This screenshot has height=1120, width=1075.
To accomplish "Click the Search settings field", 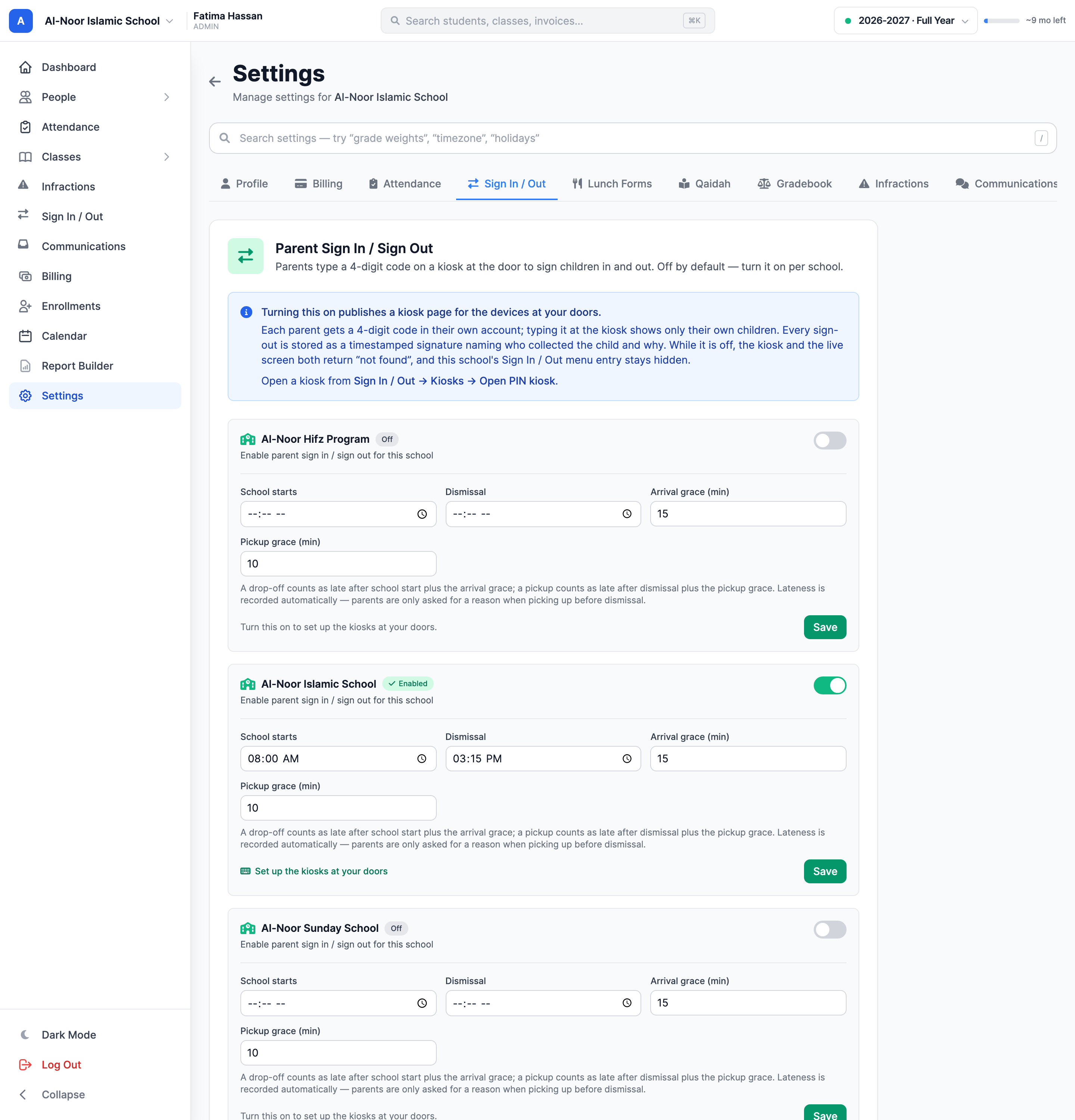I will click(x=632, y=138).
